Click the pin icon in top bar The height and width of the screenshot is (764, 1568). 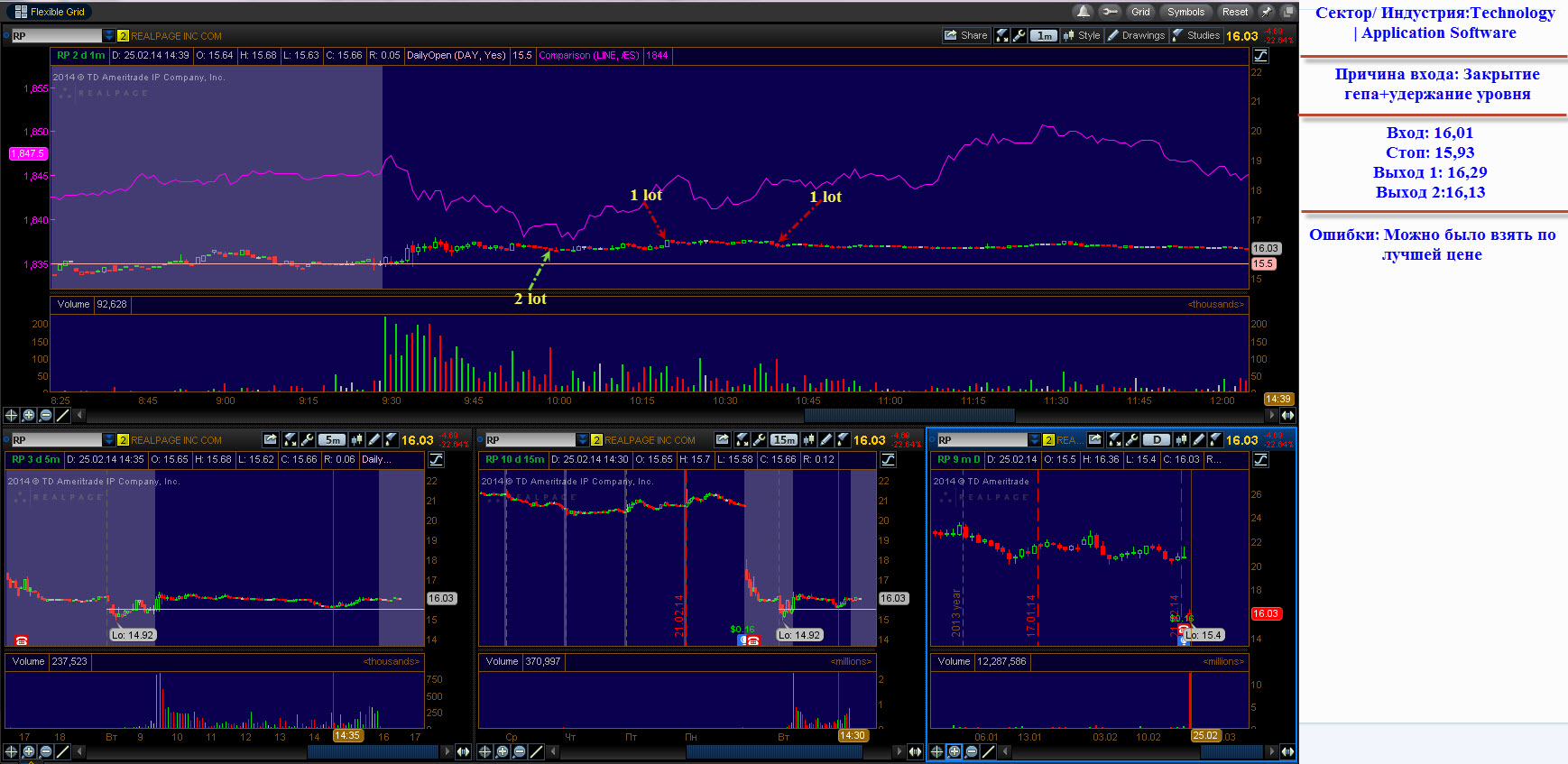[1267, 12]
